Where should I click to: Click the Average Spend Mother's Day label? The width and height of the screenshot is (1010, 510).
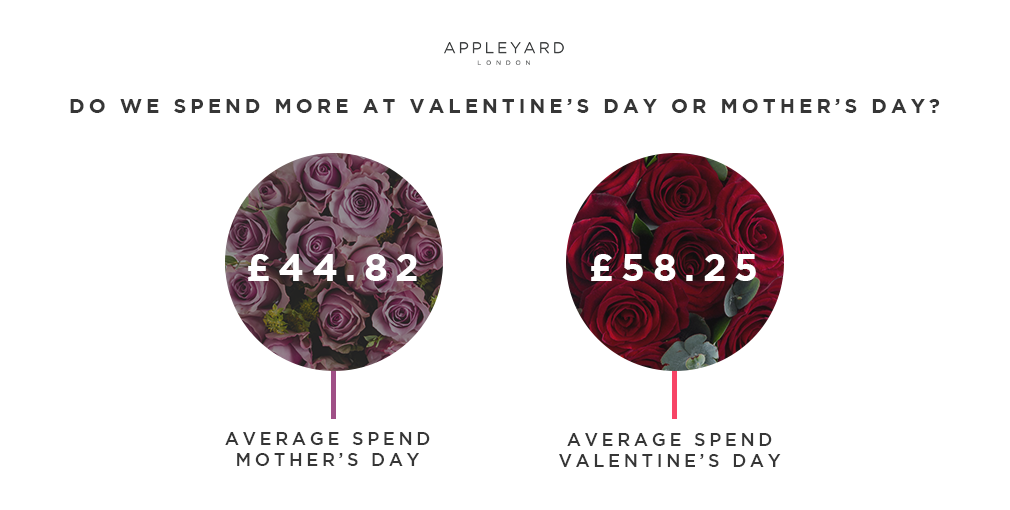(x=329, y=449)
